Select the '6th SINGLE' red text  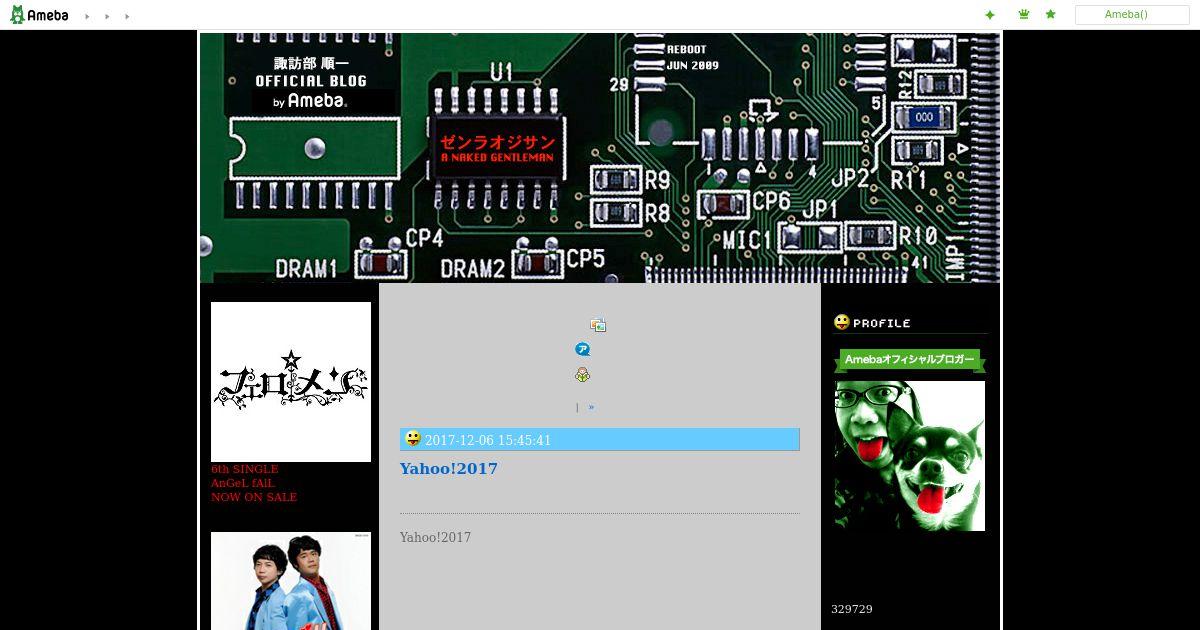click(245, 469)
